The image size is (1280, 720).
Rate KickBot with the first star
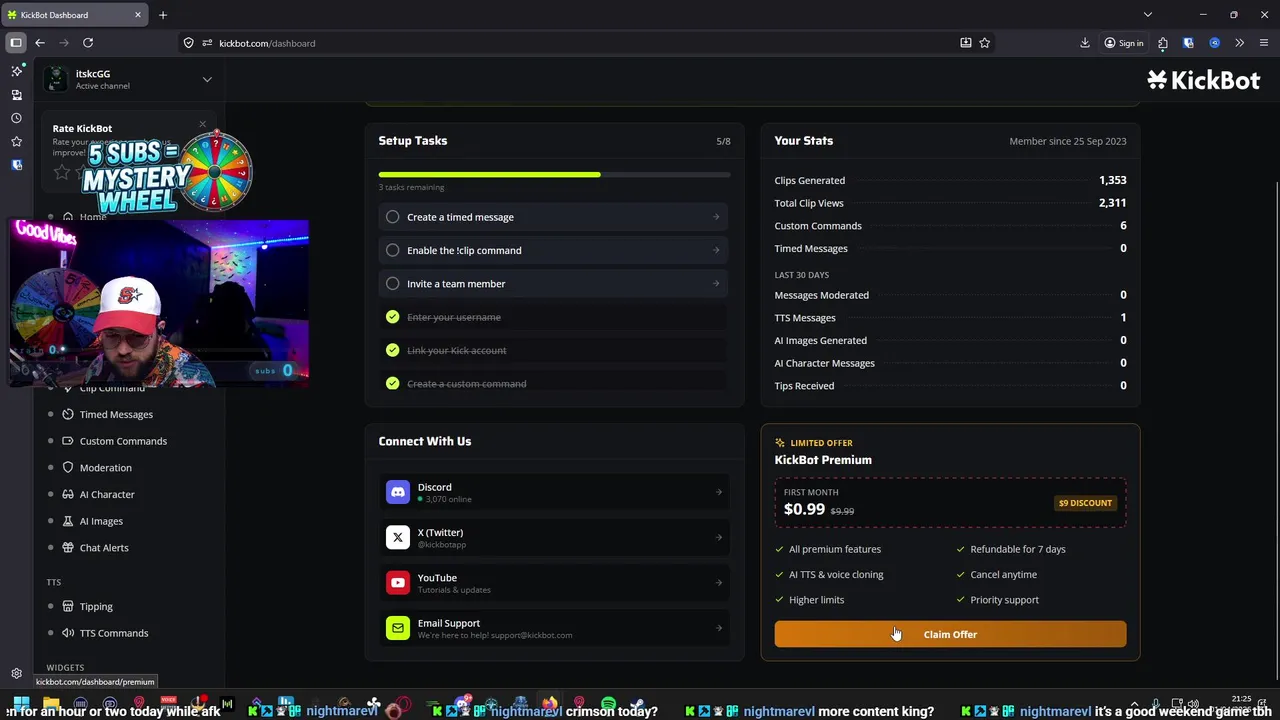pos(62,173)
